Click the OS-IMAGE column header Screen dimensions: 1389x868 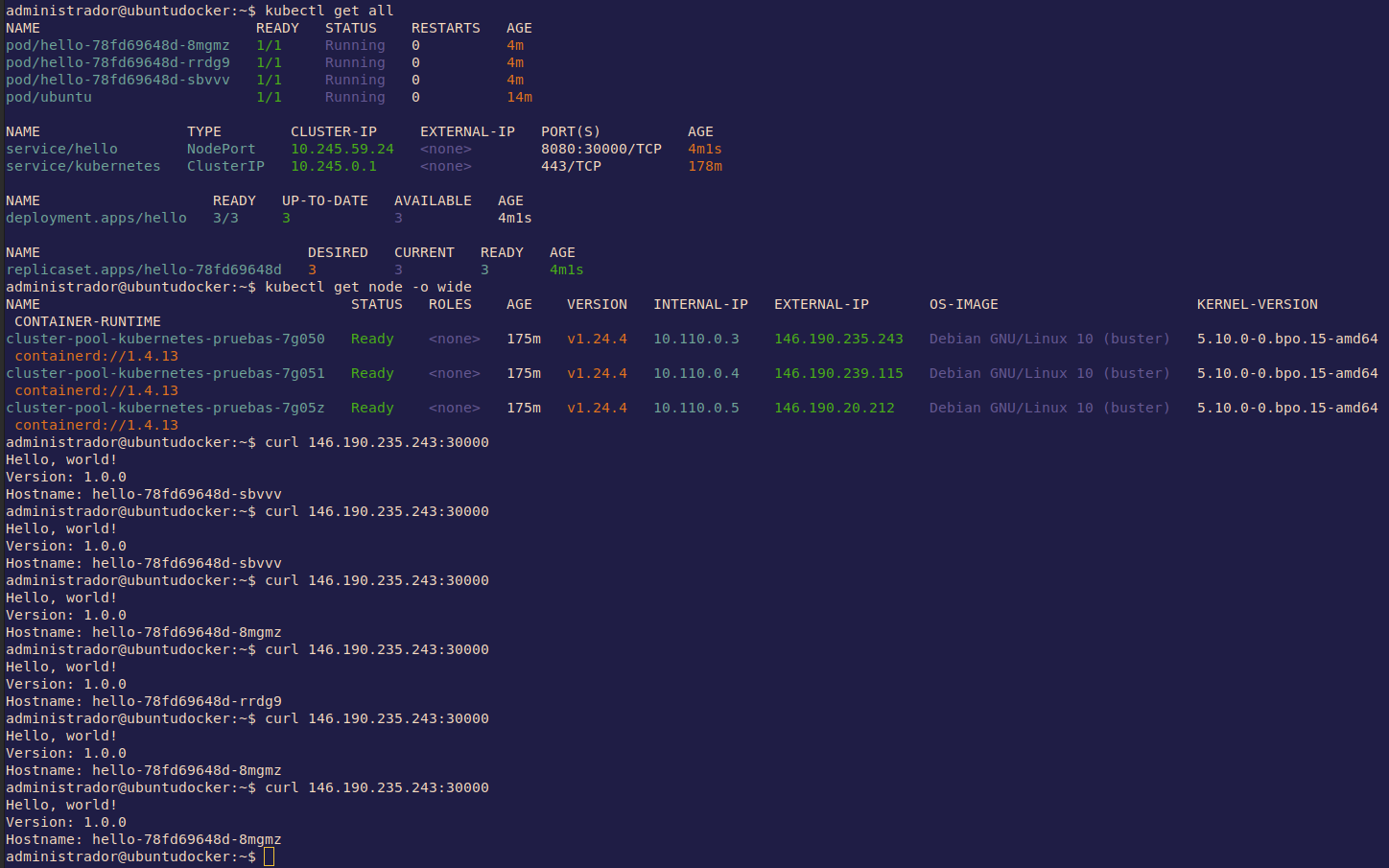tap(963, 304)
